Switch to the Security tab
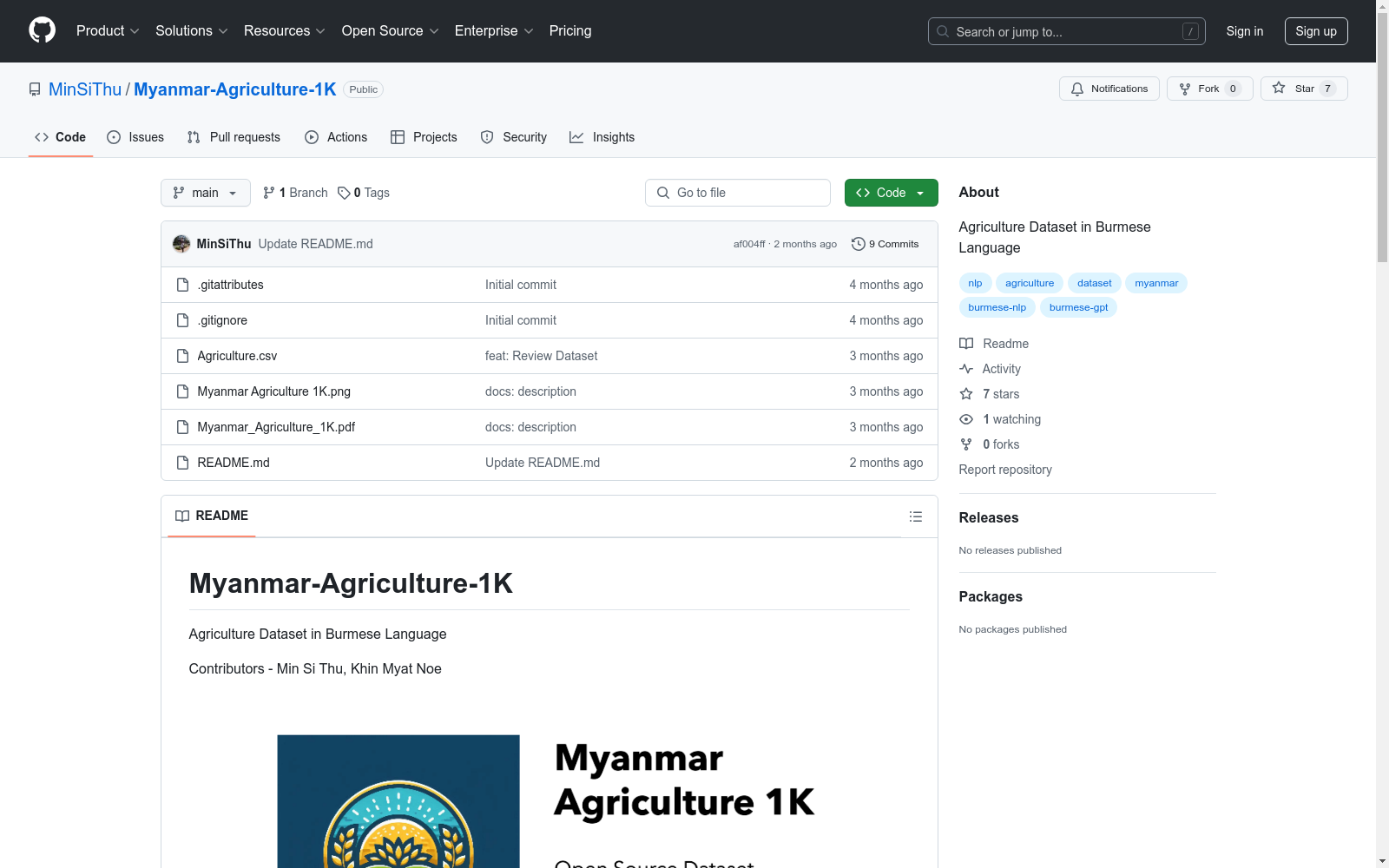Viewport: 1389px width, 868px height. click(x=514, y=137)
